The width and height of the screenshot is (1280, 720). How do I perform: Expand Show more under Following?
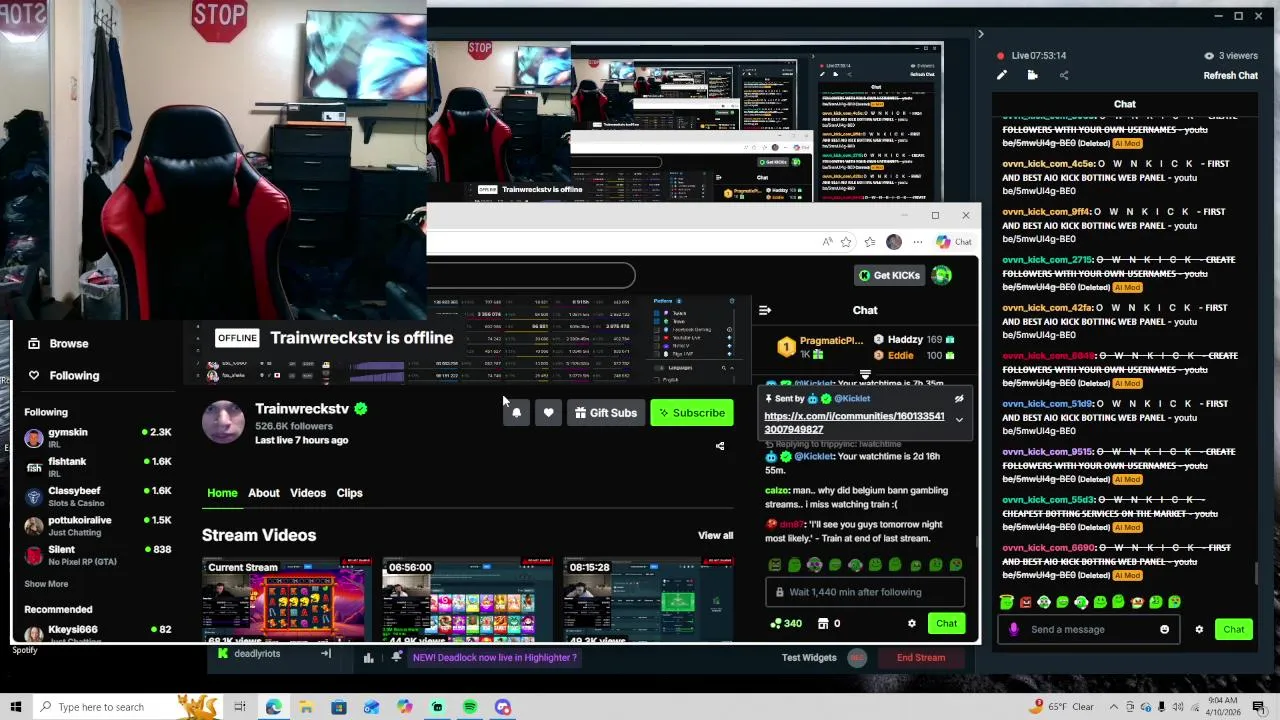pos(46,584)
